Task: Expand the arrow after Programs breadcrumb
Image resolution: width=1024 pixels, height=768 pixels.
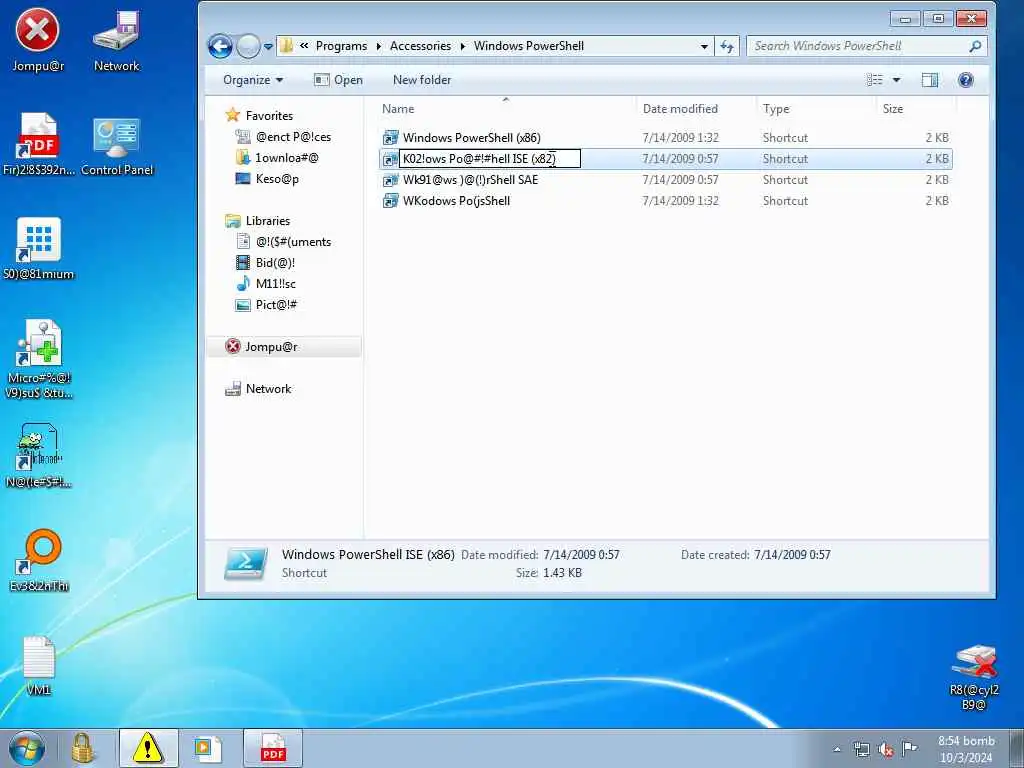Action: 379,46
